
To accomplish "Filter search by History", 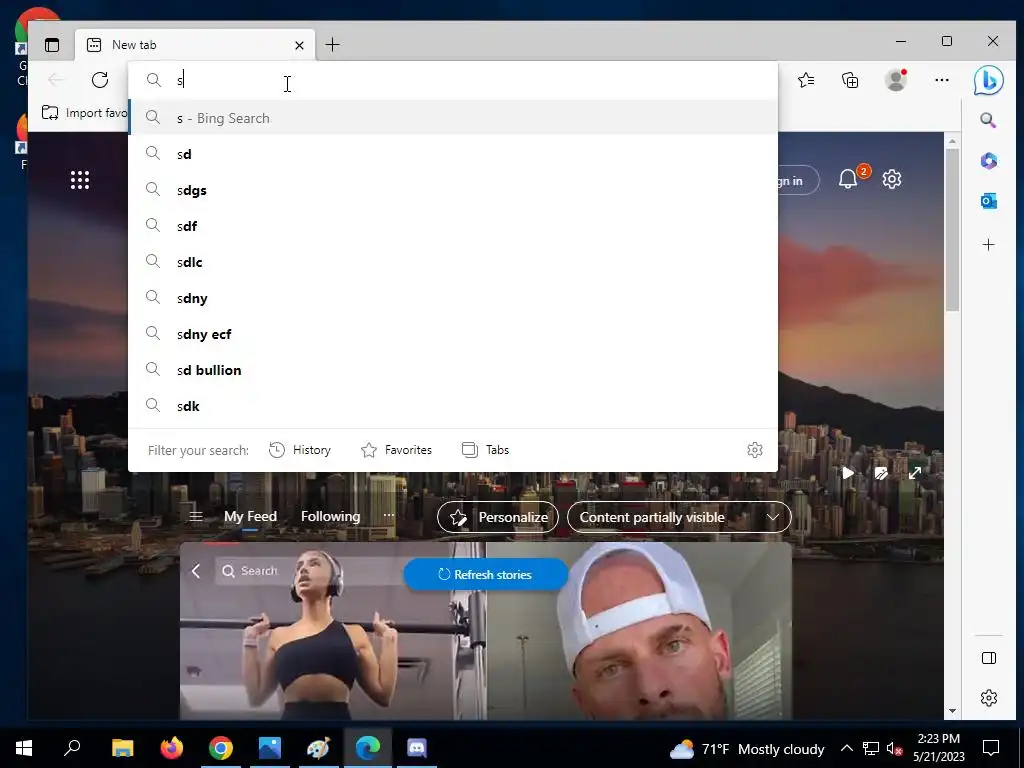I will pyautogui.click(x=300, y=450).
